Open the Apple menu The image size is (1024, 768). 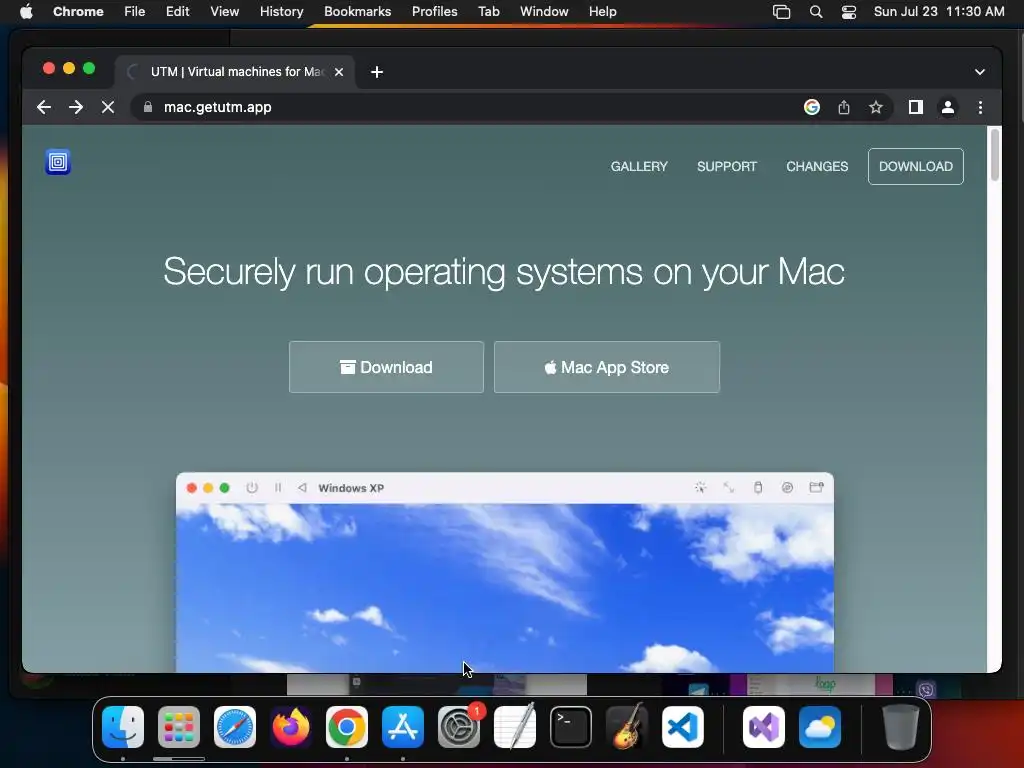[26, 12]
